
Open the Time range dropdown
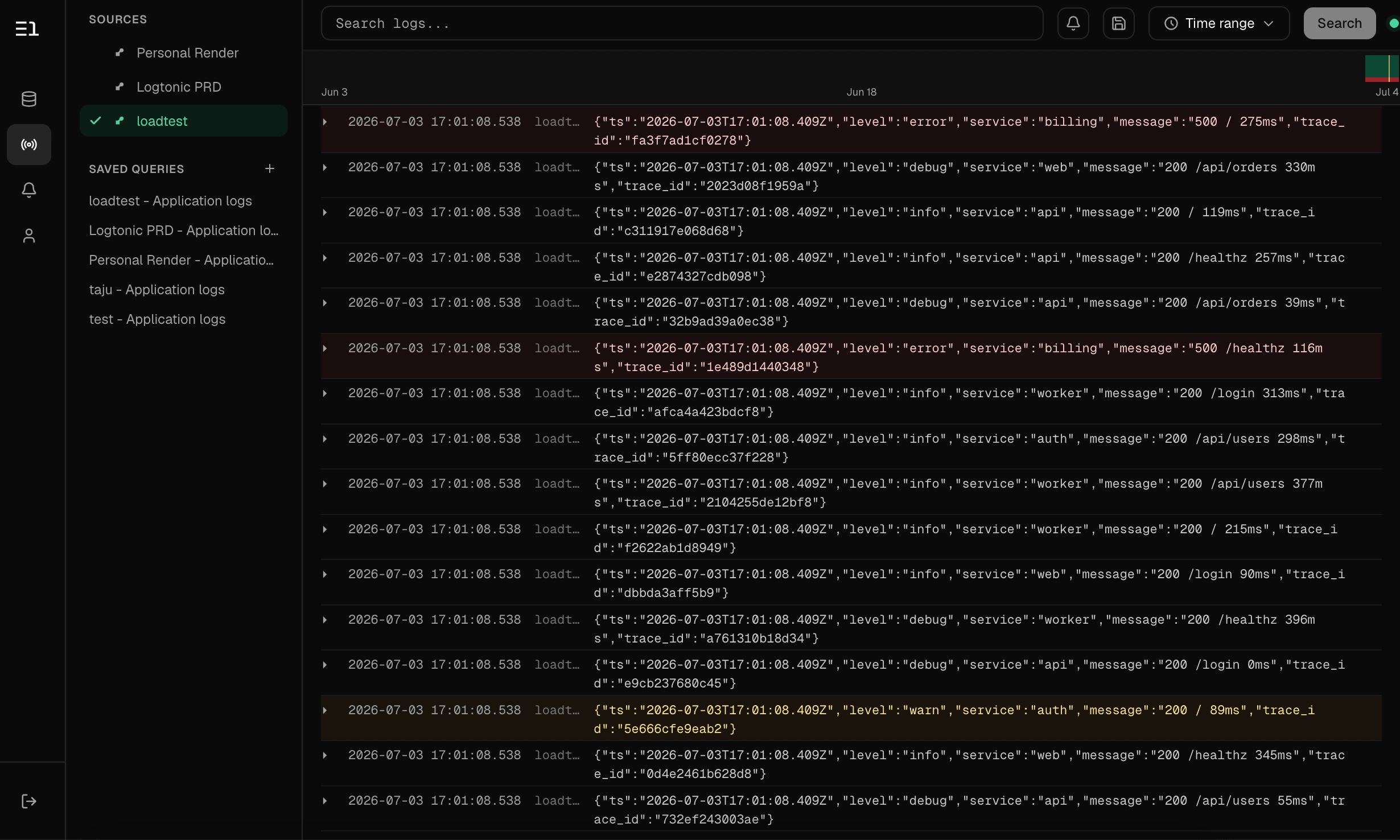tap(1219, 23)
